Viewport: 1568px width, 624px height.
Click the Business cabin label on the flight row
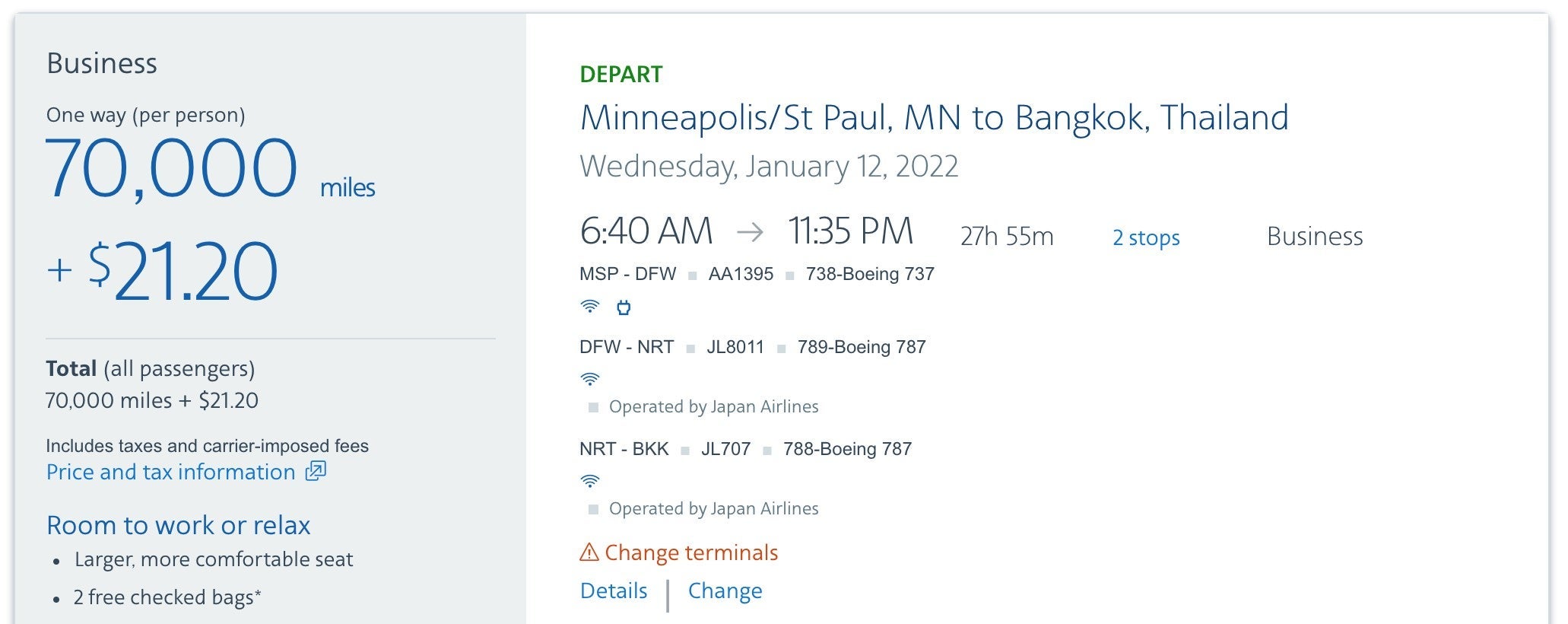[x=1316, y=236]
